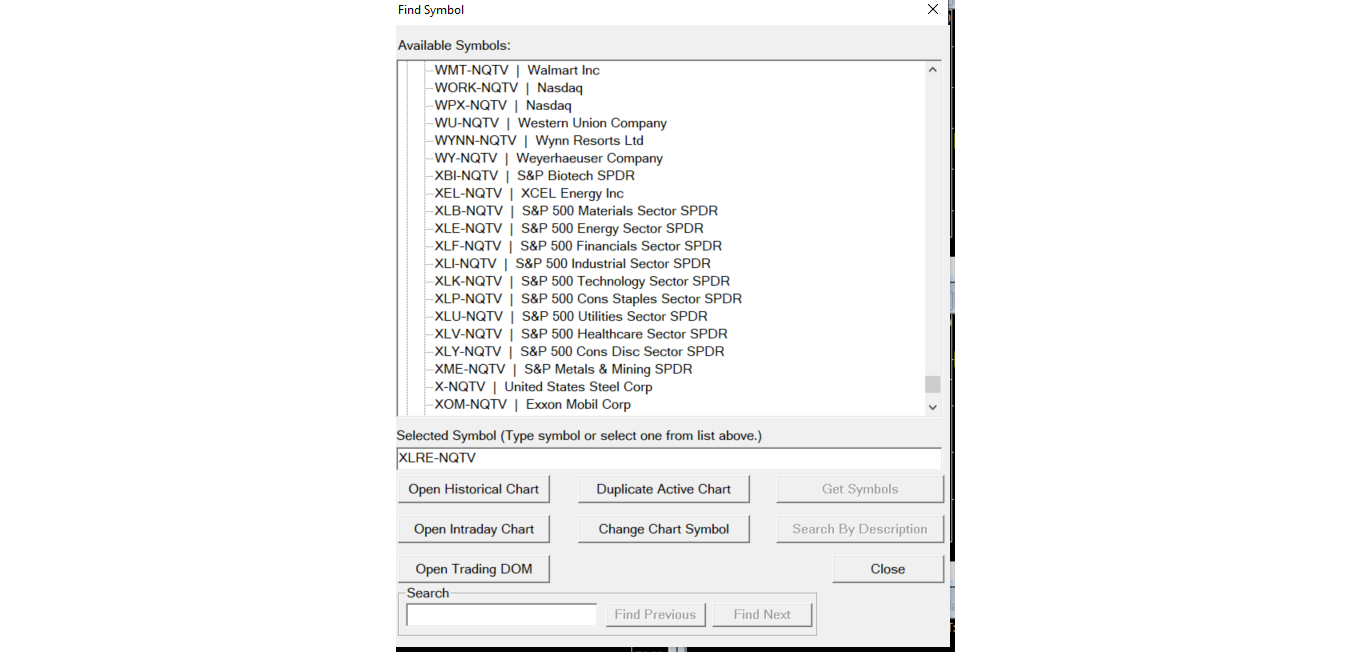Click symbol list scroll up arrow
The width and height of the screenshot is (1350, 652).
[x=933, y=70]
